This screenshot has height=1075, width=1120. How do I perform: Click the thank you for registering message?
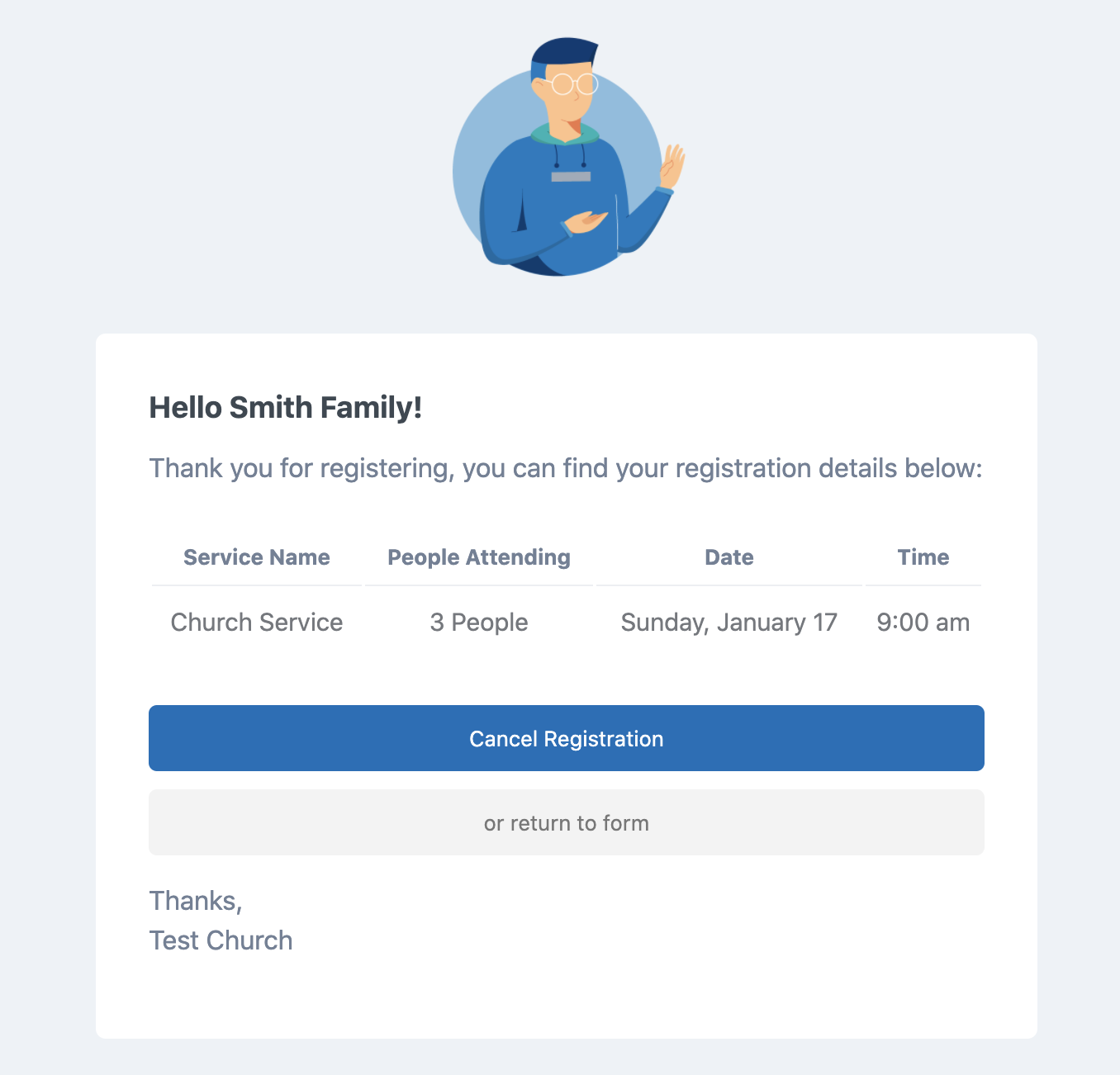click(x=566, y=468)
